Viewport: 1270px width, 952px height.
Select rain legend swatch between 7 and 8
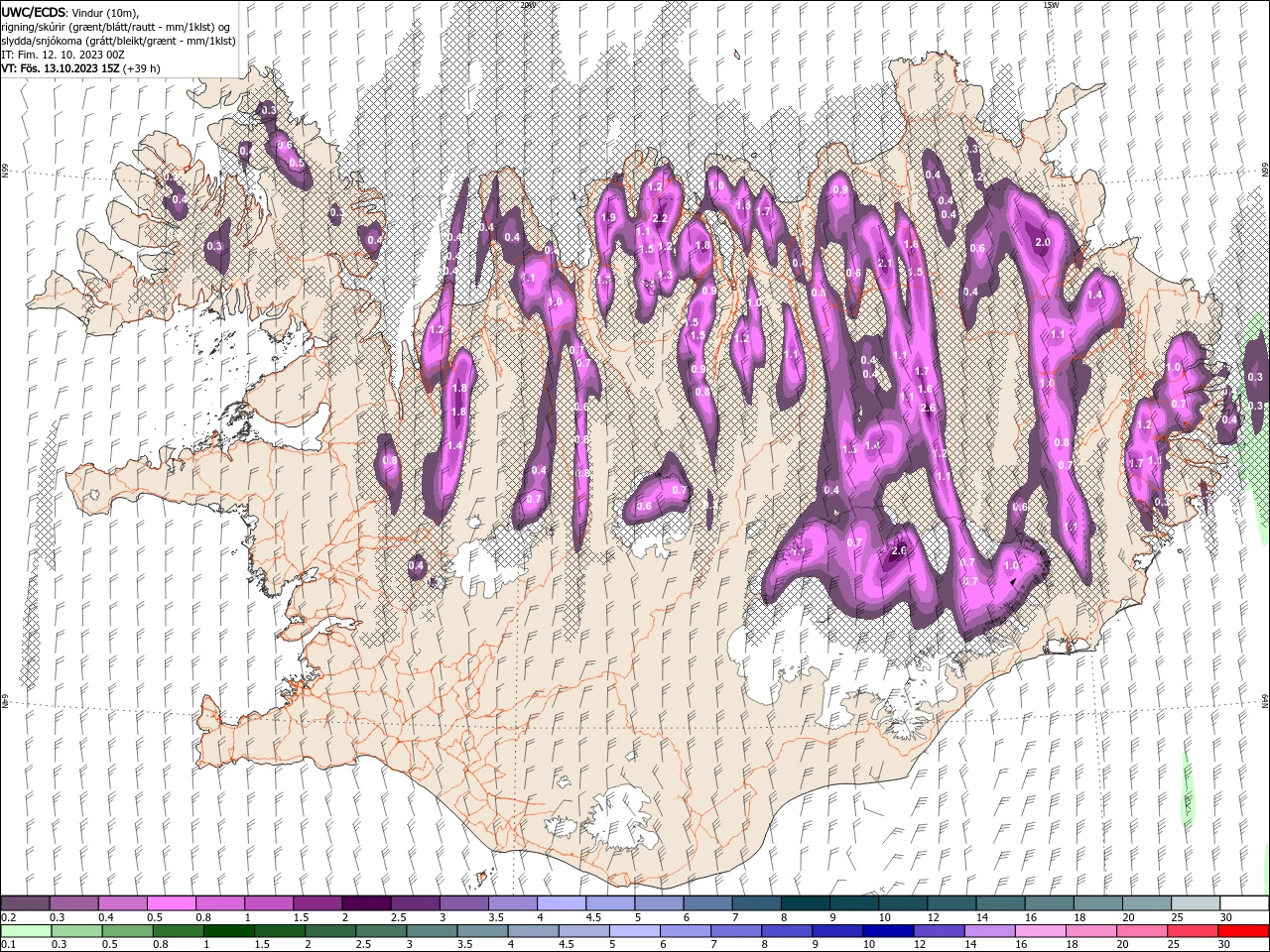734,931
